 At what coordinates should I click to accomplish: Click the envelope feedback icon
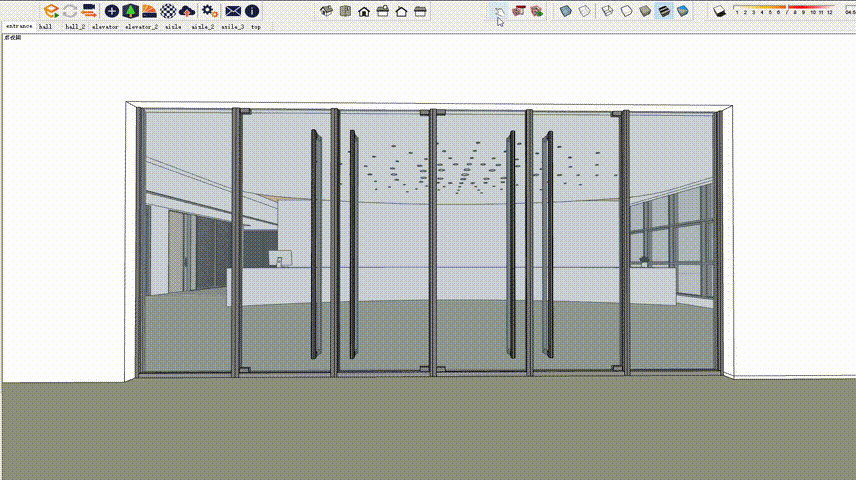click(233, 11)
